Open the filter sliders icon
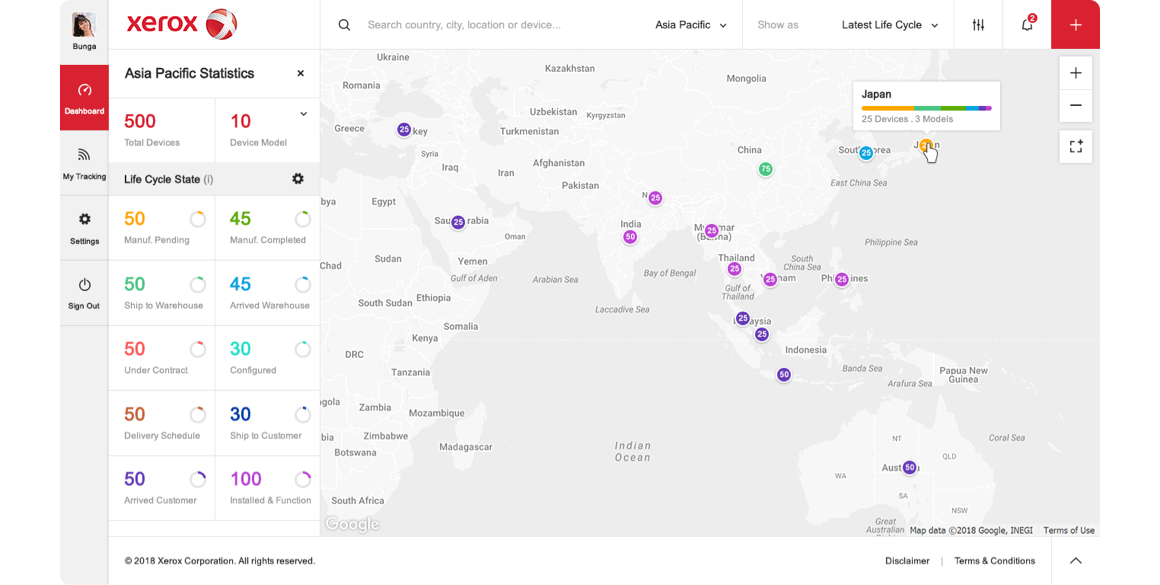 [978, 24]
